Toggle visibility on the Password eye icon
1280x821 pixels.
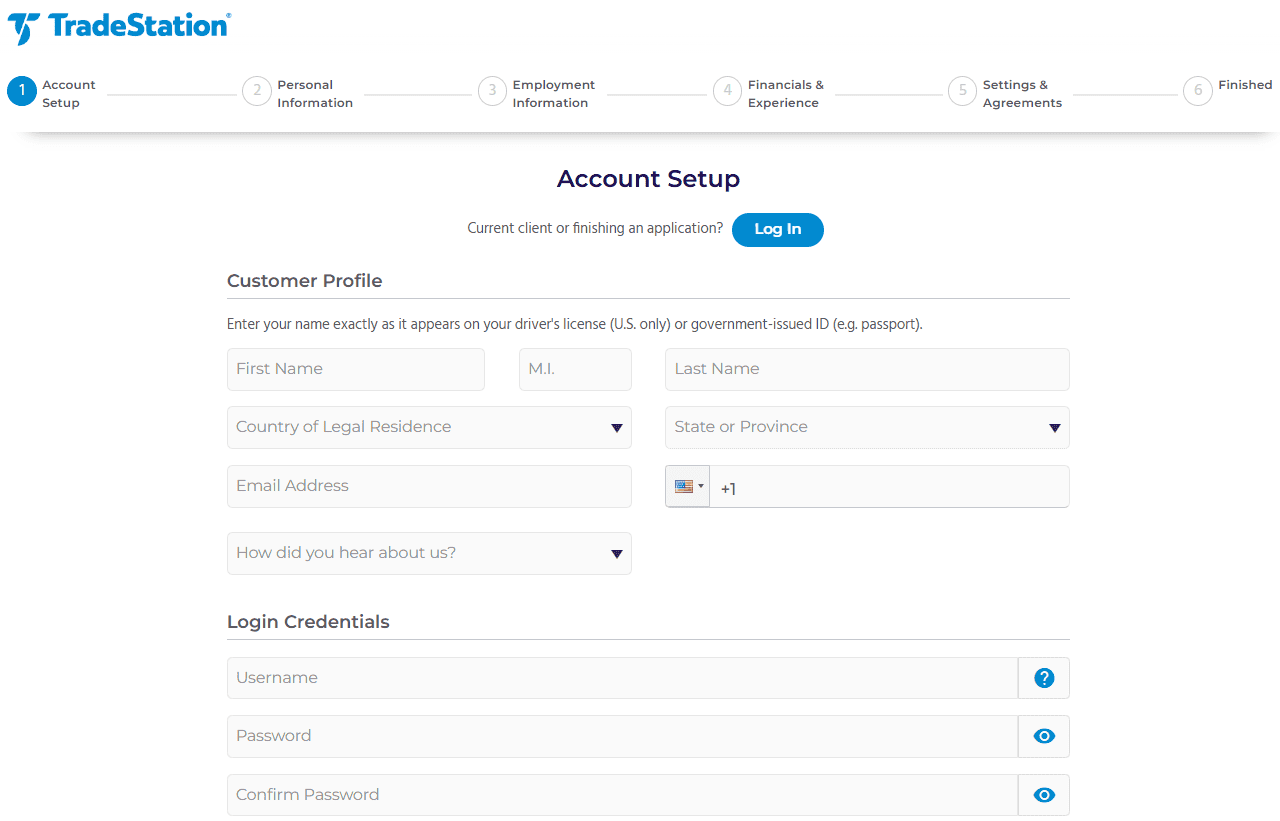(1043, 736)
